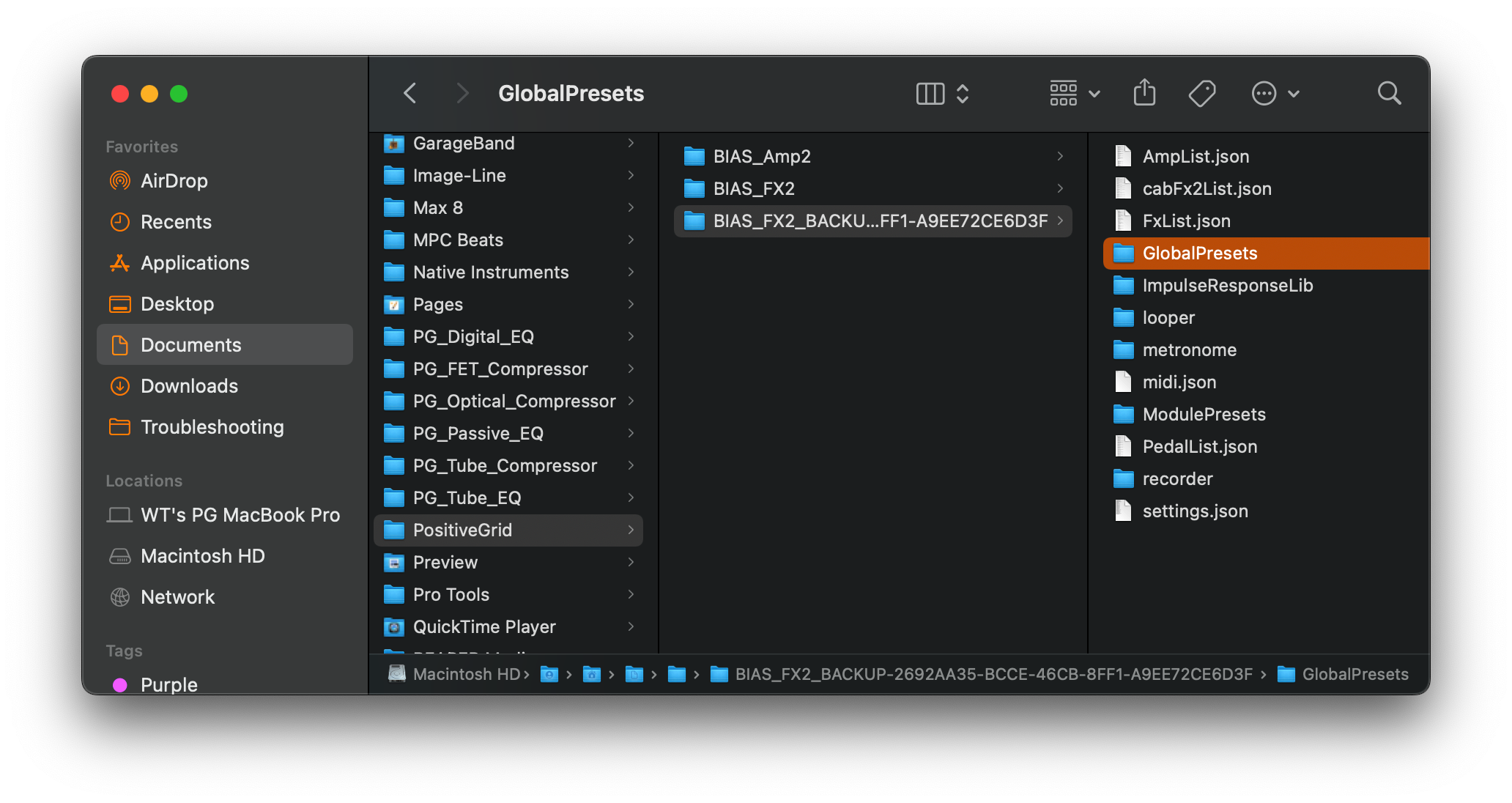Screen dimensions: 1512x803
Task: Select the highlighted GlobalPresets folder
Action: point(1266,253)
